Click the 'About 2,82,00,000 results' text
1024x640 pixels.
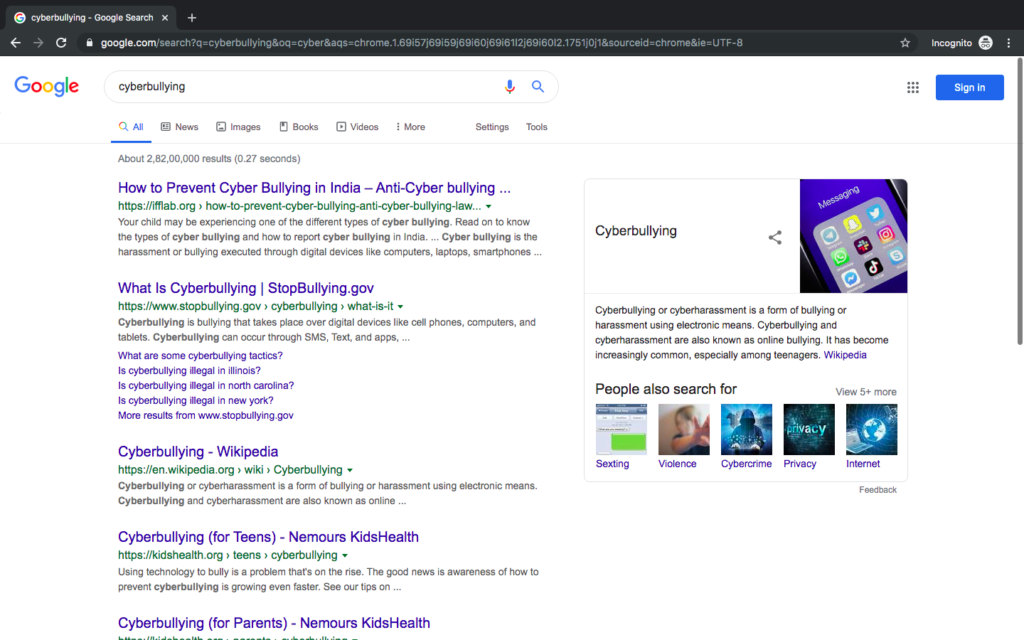click(x=209, y=159)
